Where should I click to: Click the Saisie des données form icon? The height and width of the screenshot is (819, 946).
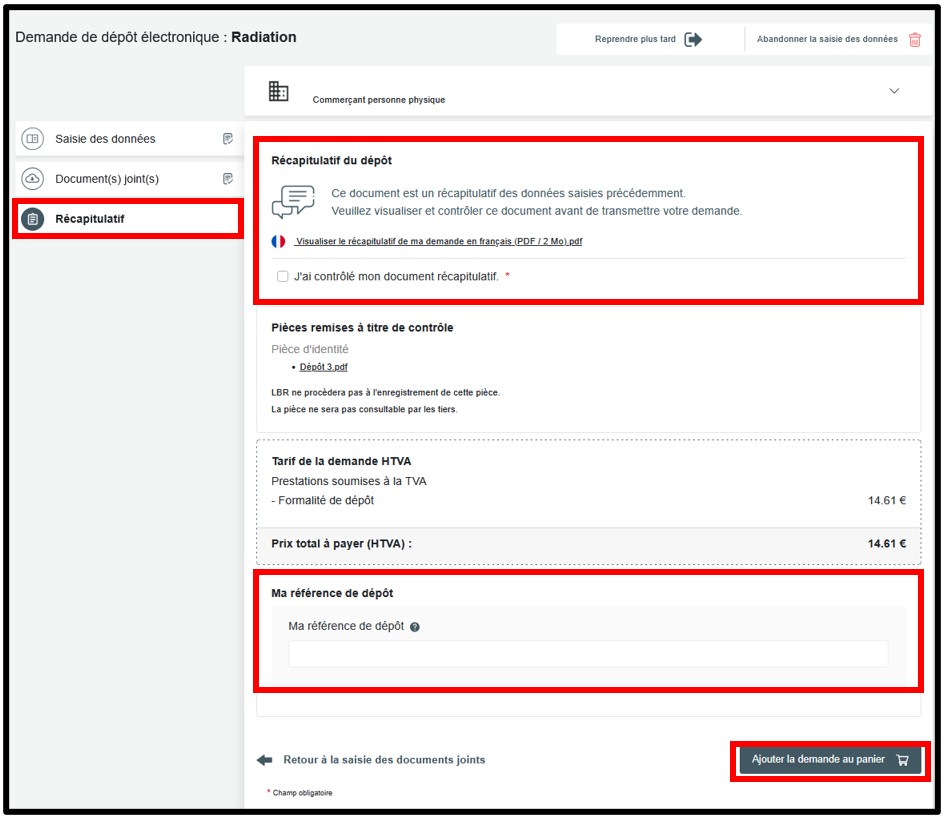coord(33,139)
